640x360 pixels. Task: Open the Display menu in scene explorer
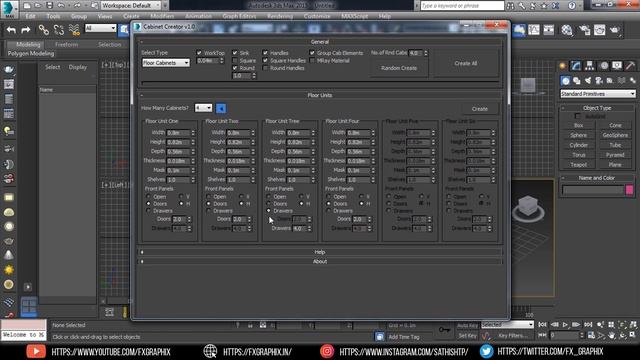(78, 67)
